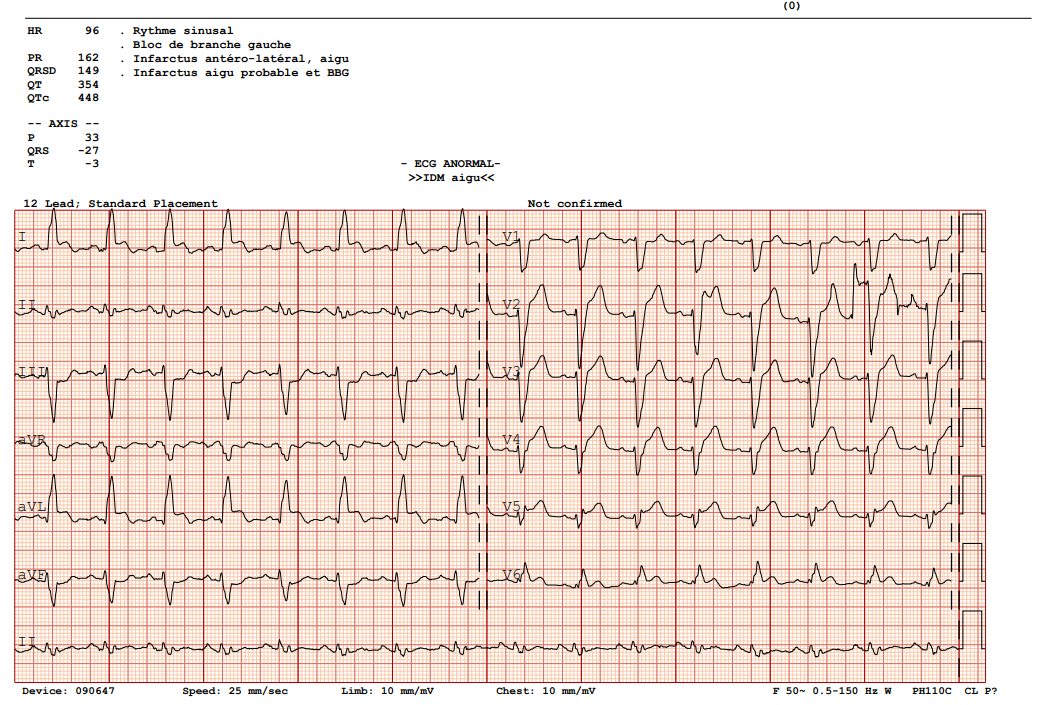Click the lead V1 label
Image resolution: width=1056 pixels, height=705 pixels.
[x=511, y=237]
